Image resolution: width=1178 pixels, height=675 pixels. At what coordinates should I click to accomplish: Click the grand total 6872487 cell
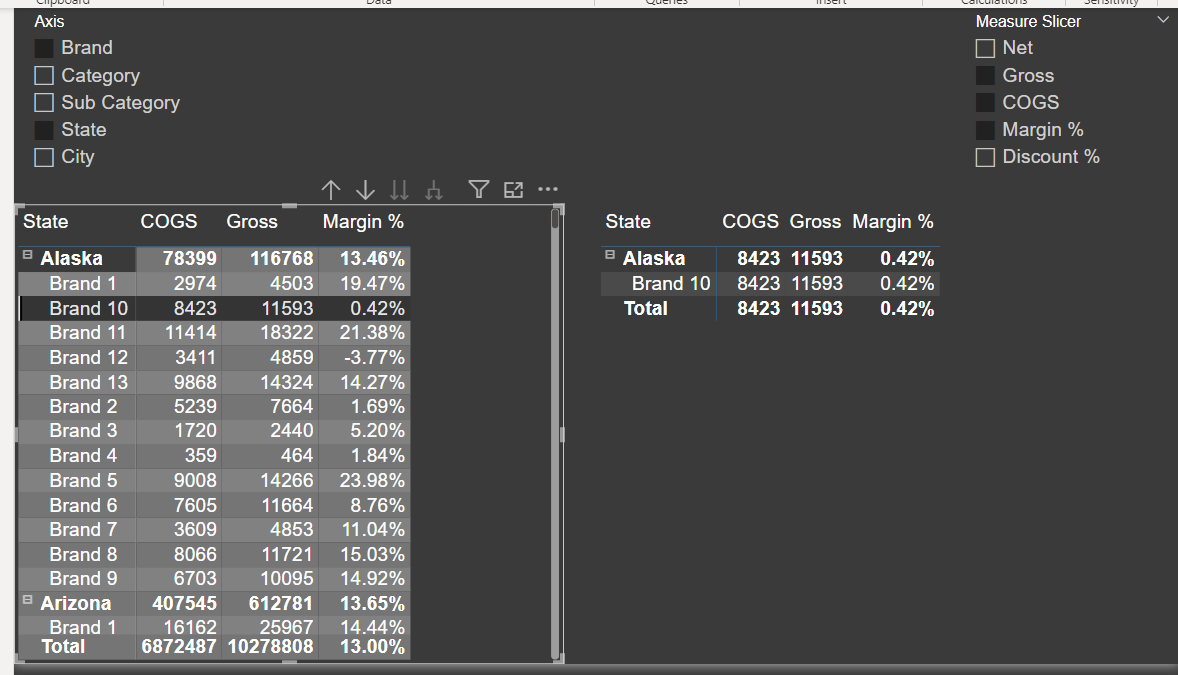pos(179,646)
